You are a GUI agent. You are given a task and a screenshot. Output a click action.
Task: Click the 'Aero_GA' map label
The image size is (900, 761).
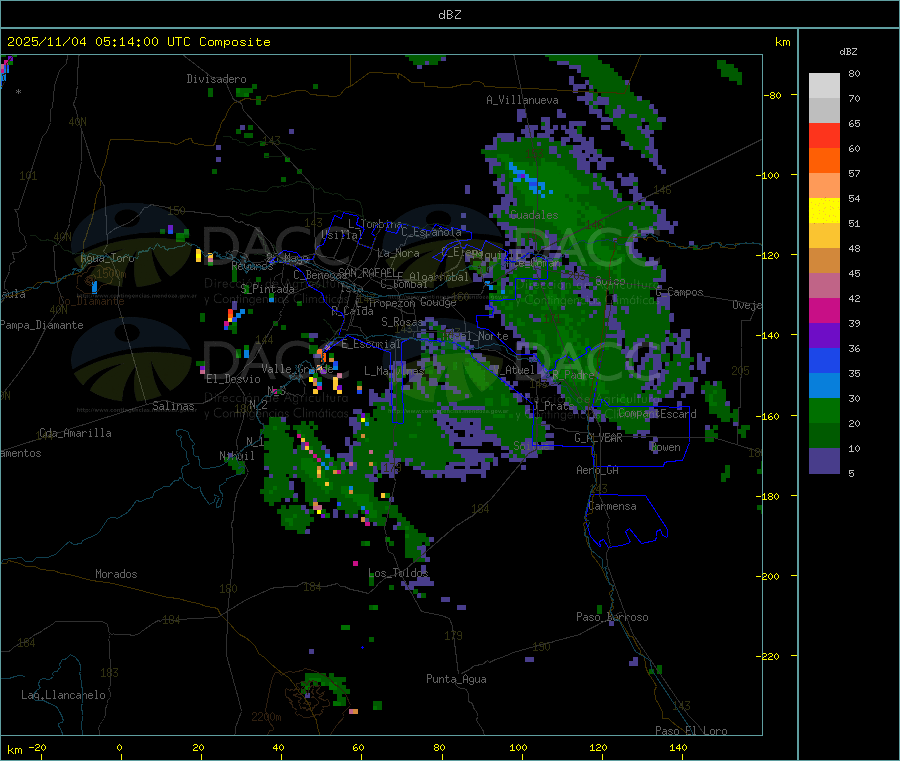coord(598,470)
